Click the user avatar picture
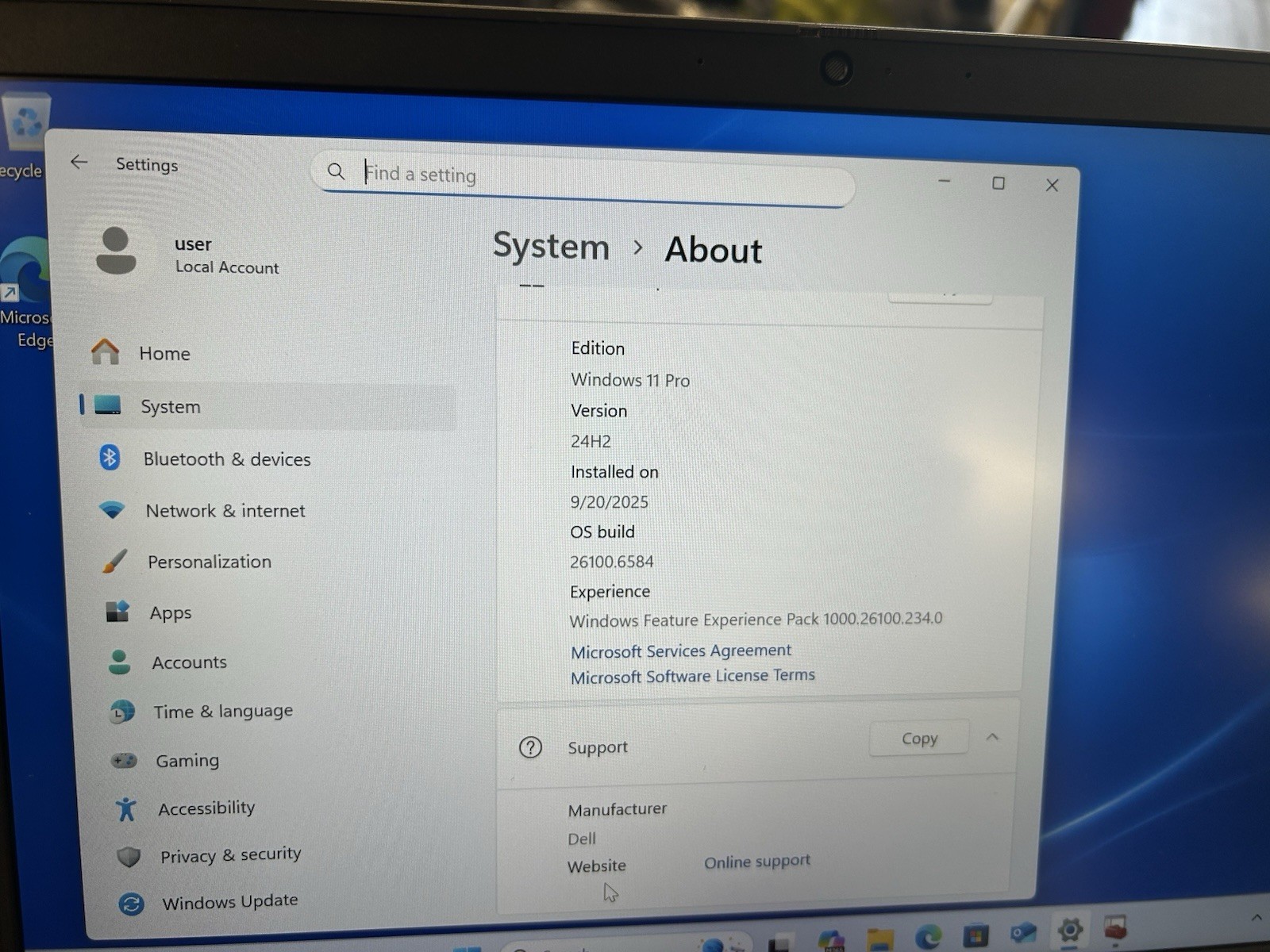The image size is (1270, 952). [116, 251]
